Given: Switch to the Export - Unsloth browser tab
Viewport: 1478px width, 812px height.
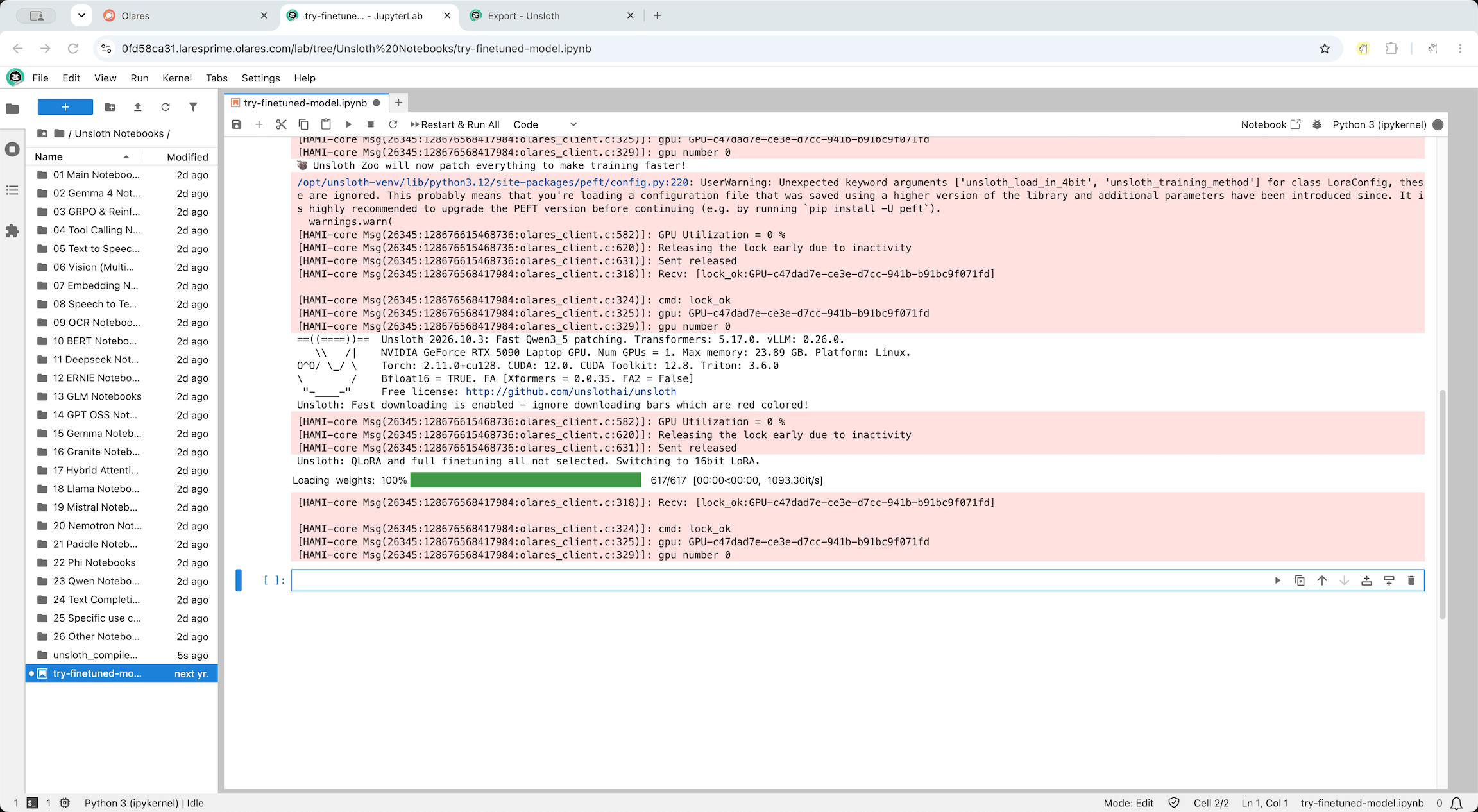Looking at the screenshot, I should pyautogui.click(x=552, y=15).
